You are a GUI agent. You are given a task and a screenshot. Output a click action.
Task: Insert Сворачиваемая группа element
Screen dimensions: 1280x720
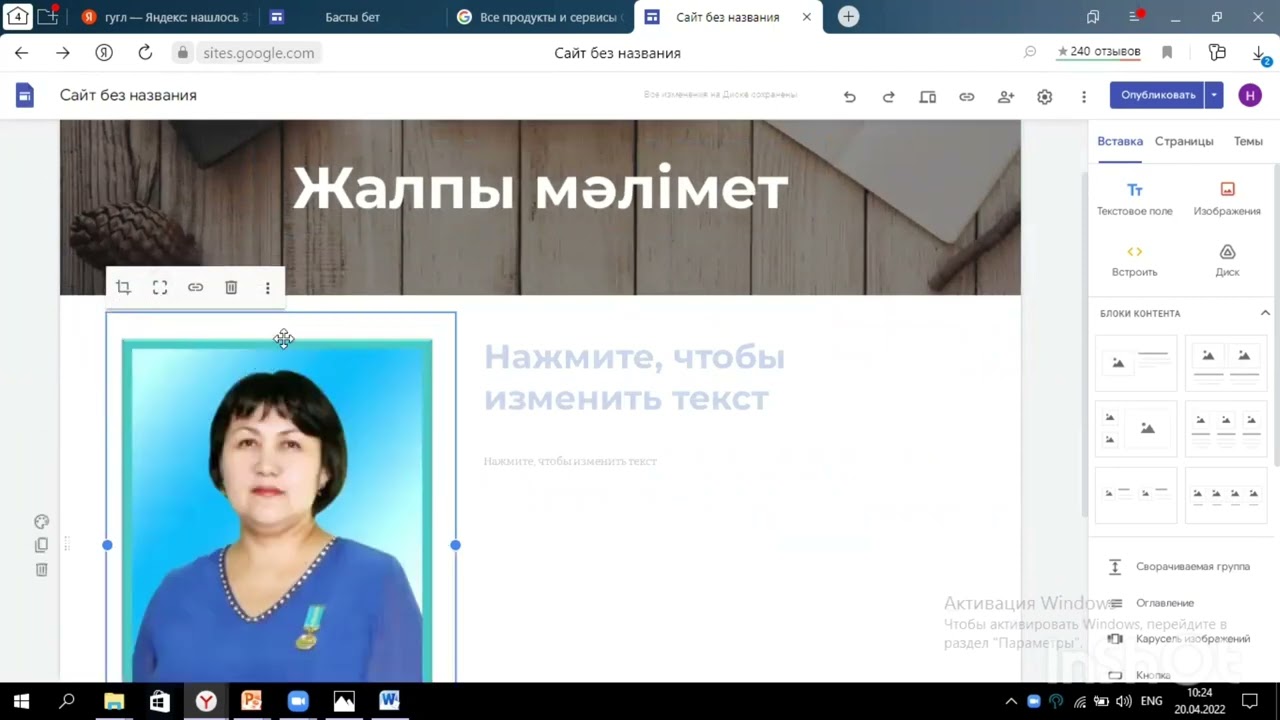pyautogui.click(x=1180, y=567)
